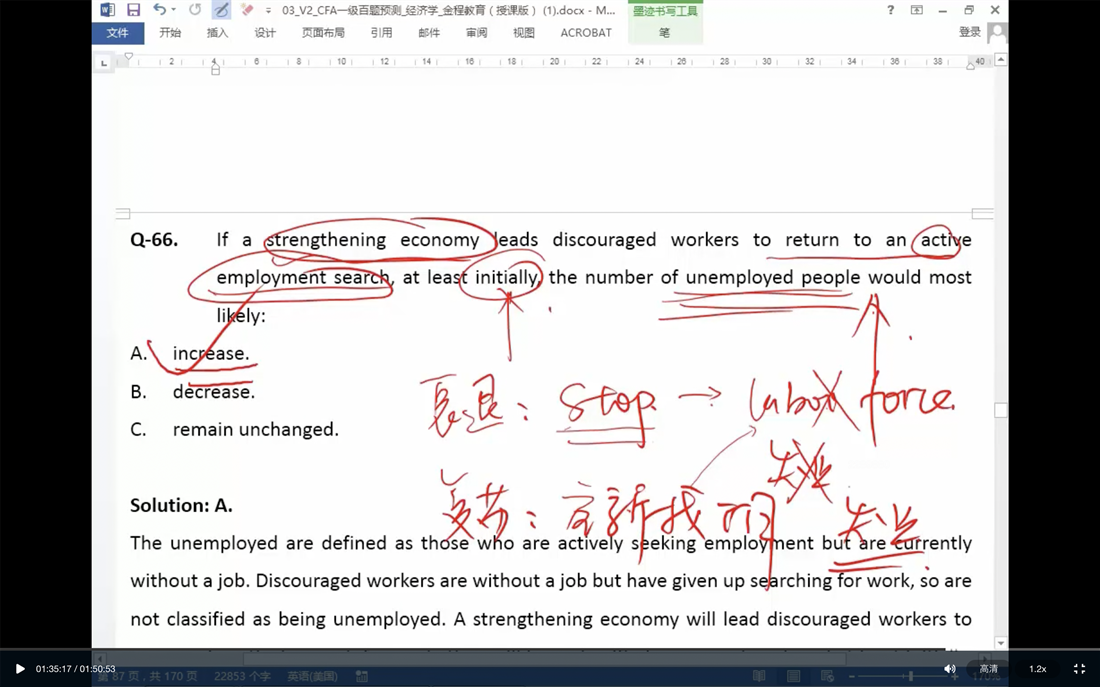Click the macro recording icon in status bar
The image size is (1100, 687).
[x=362, y=676]
